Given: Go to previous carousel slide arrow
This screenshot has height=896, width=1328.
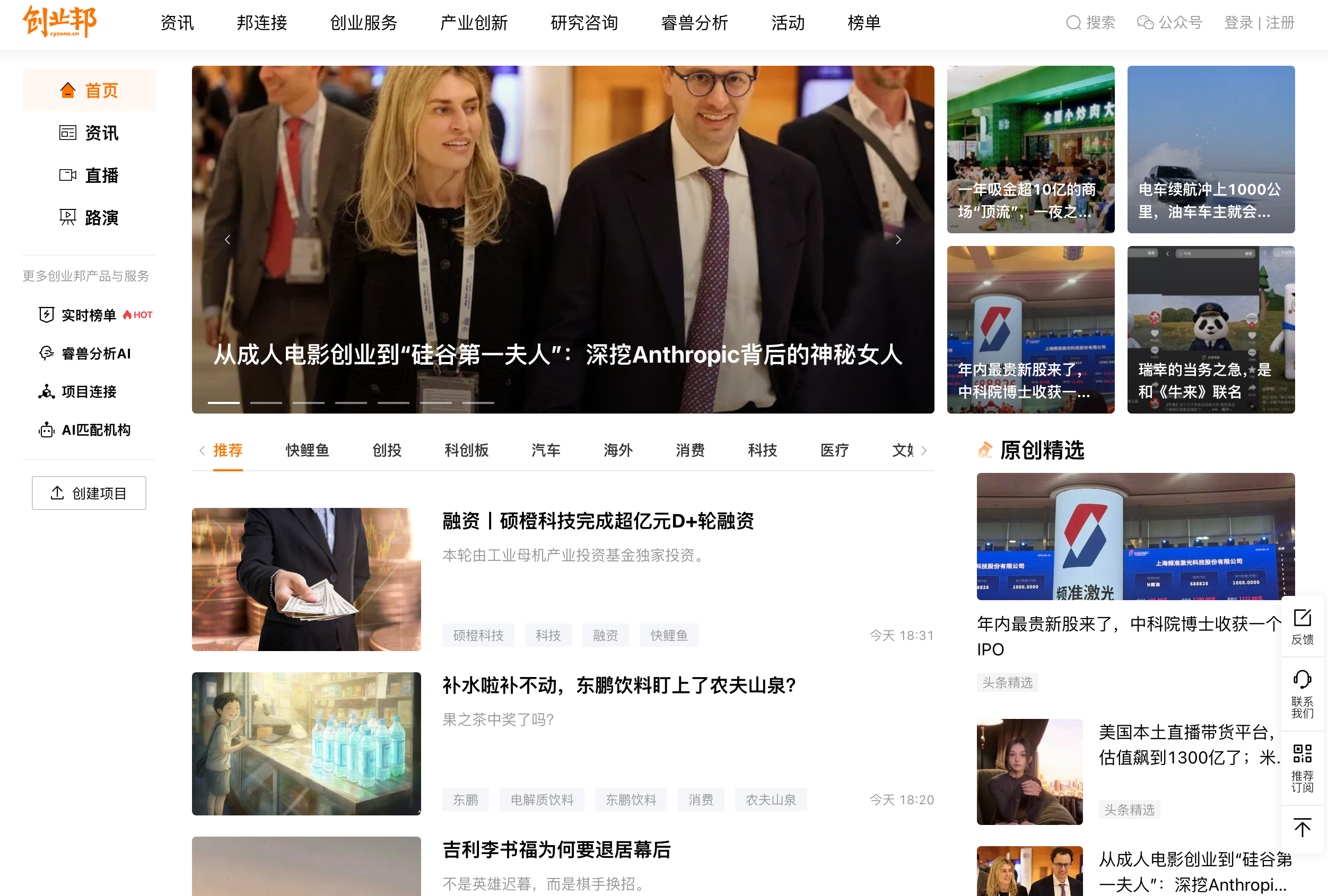Looking at the screenshot, I should coord(228,239).
